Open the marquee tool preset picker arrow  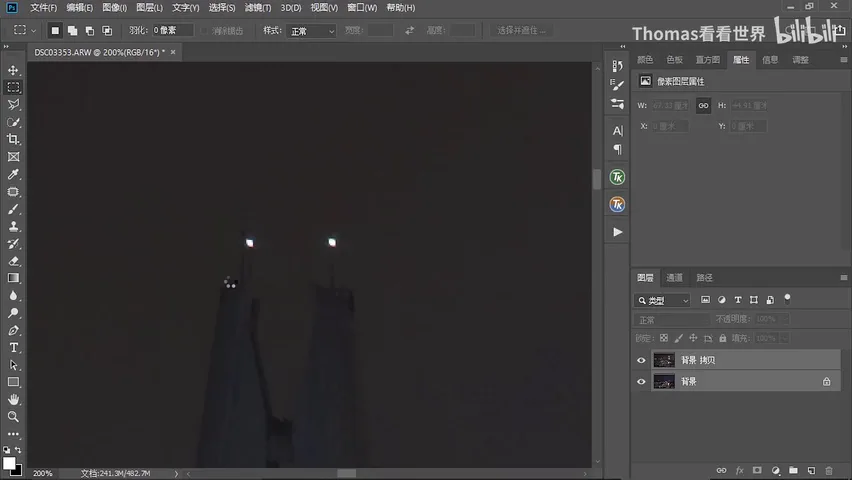33,31
